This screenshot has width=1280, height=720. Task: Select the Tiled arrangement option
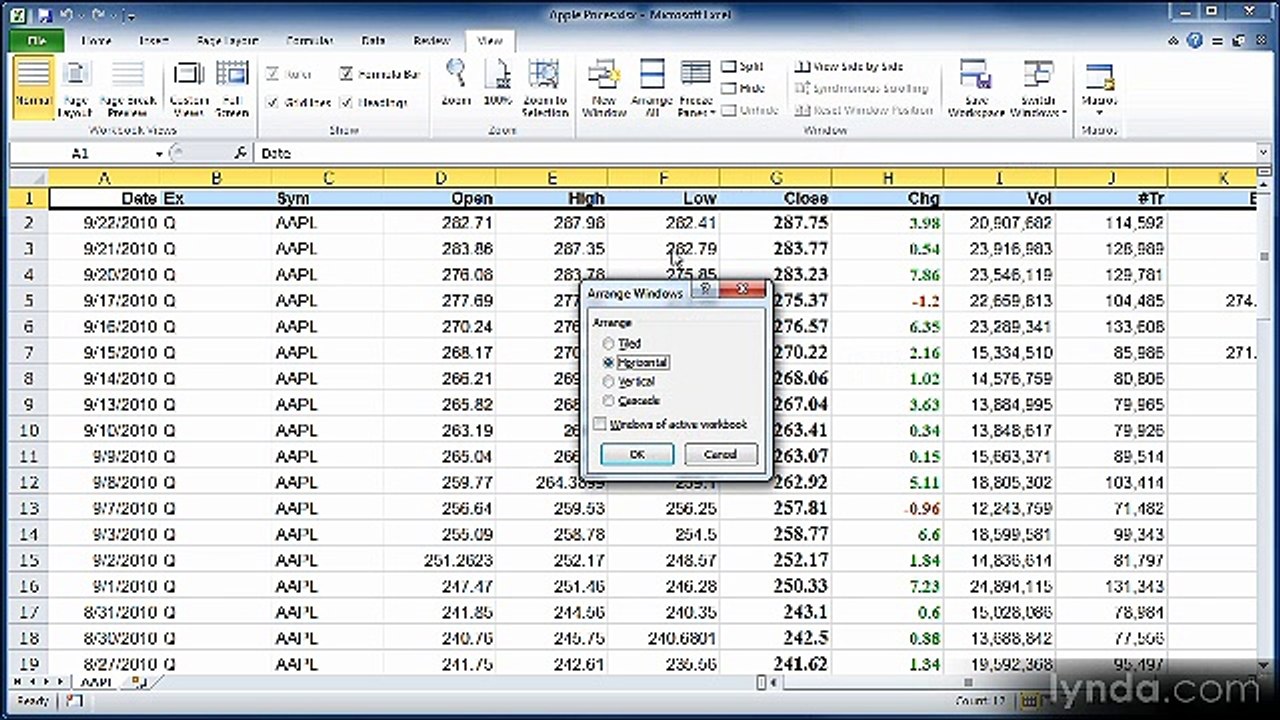622,343
